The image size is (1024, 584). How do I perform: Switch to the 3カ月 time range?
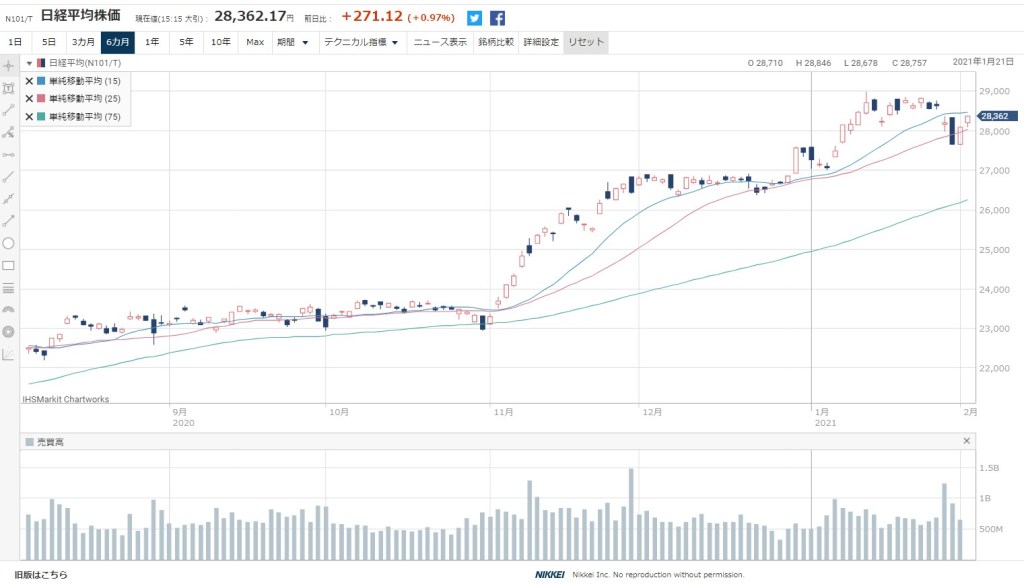coord(83,42)
